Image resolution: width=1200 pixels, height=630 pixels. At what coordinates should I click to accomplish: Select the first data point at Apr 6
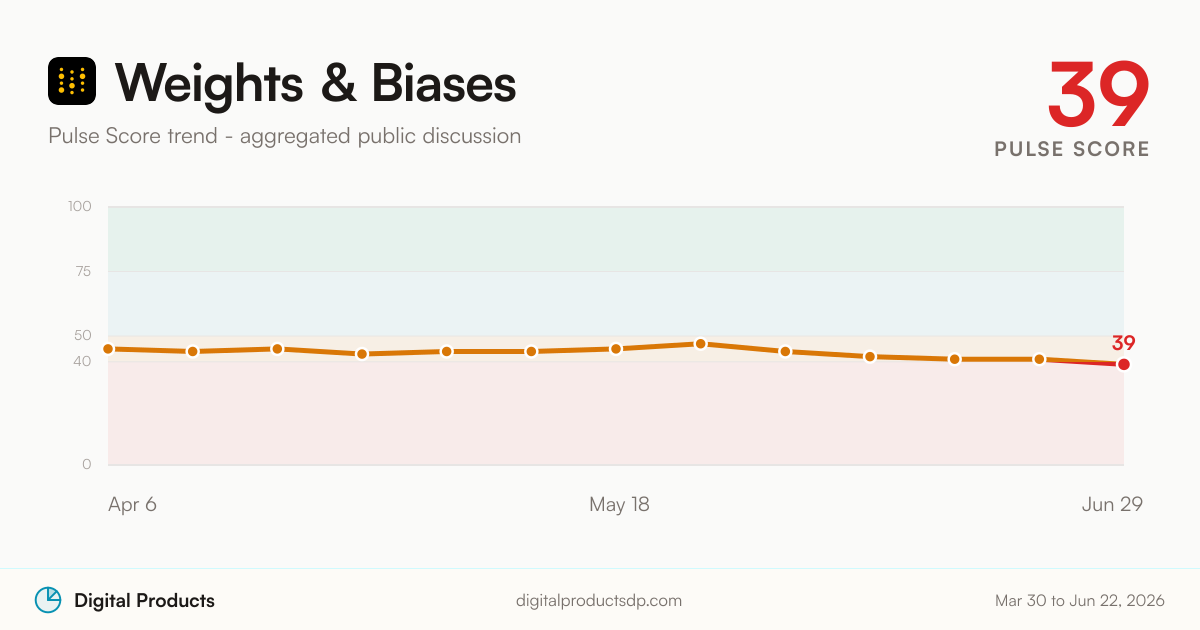pos(108,349)
